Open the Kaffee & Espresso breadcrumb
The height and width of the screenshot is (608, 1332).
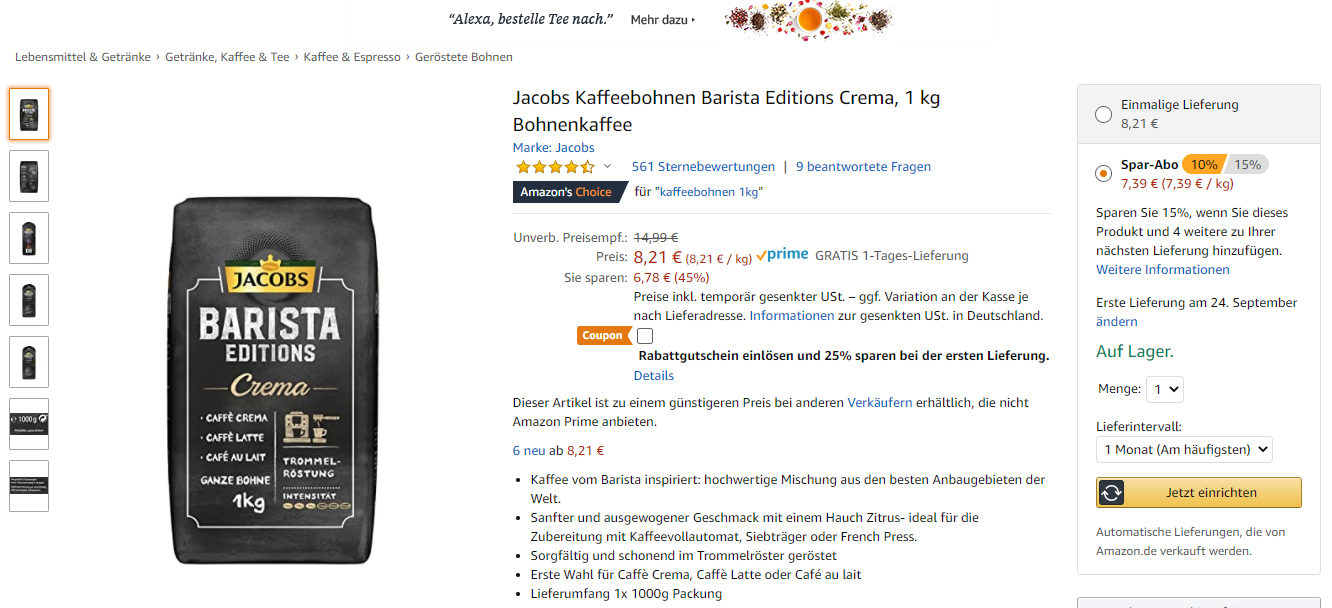pyautogui.click(x=352, y=57)
